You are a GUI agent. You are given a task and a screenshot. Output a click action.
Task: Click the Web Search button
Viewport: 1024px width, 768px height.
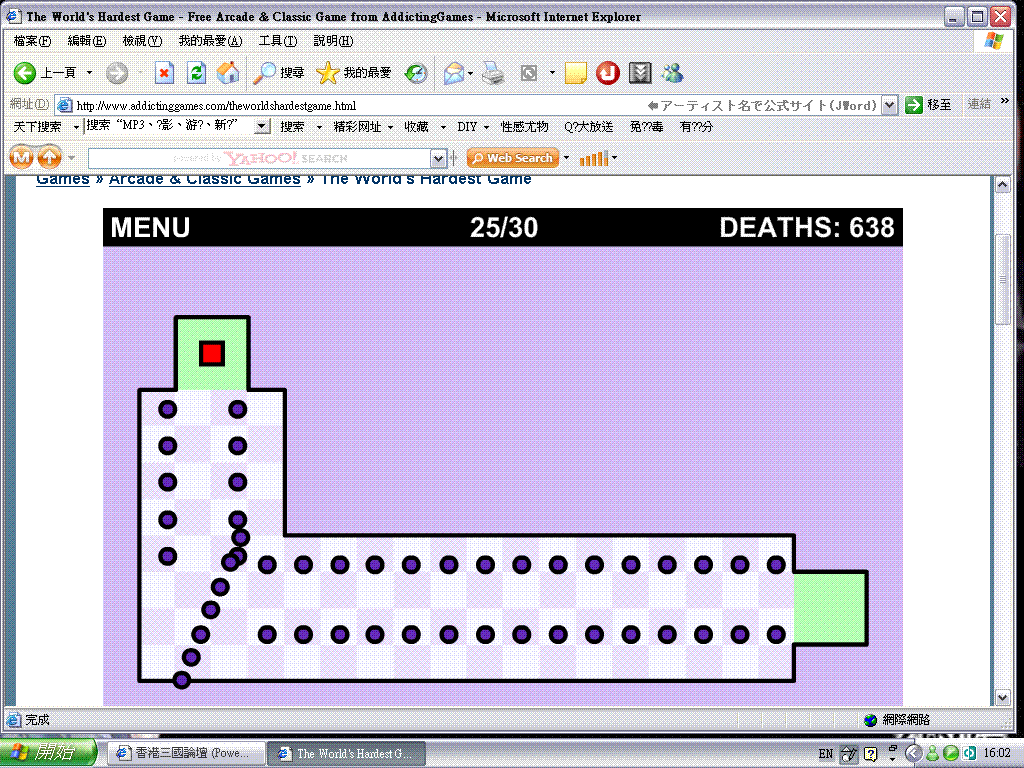coord(513,157)
